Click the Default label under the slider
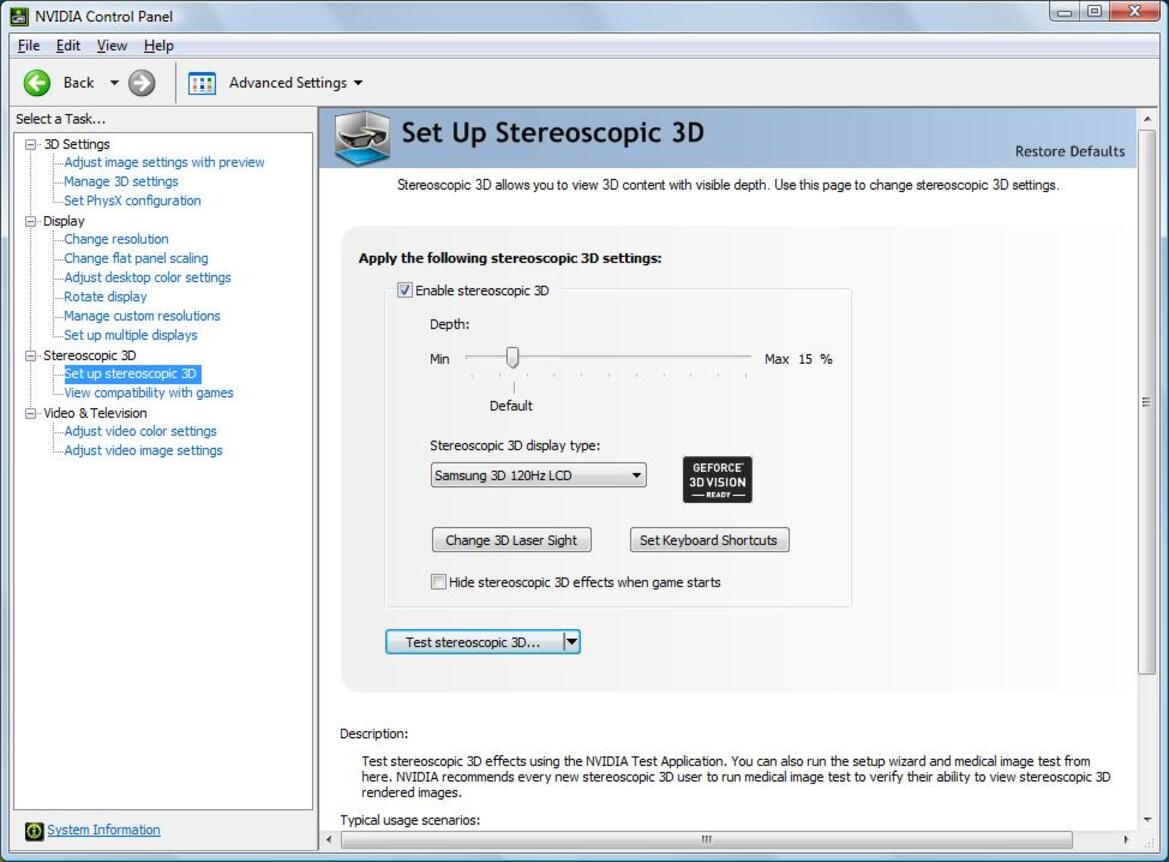1169x862 pixels. click(x=511, y=406)
